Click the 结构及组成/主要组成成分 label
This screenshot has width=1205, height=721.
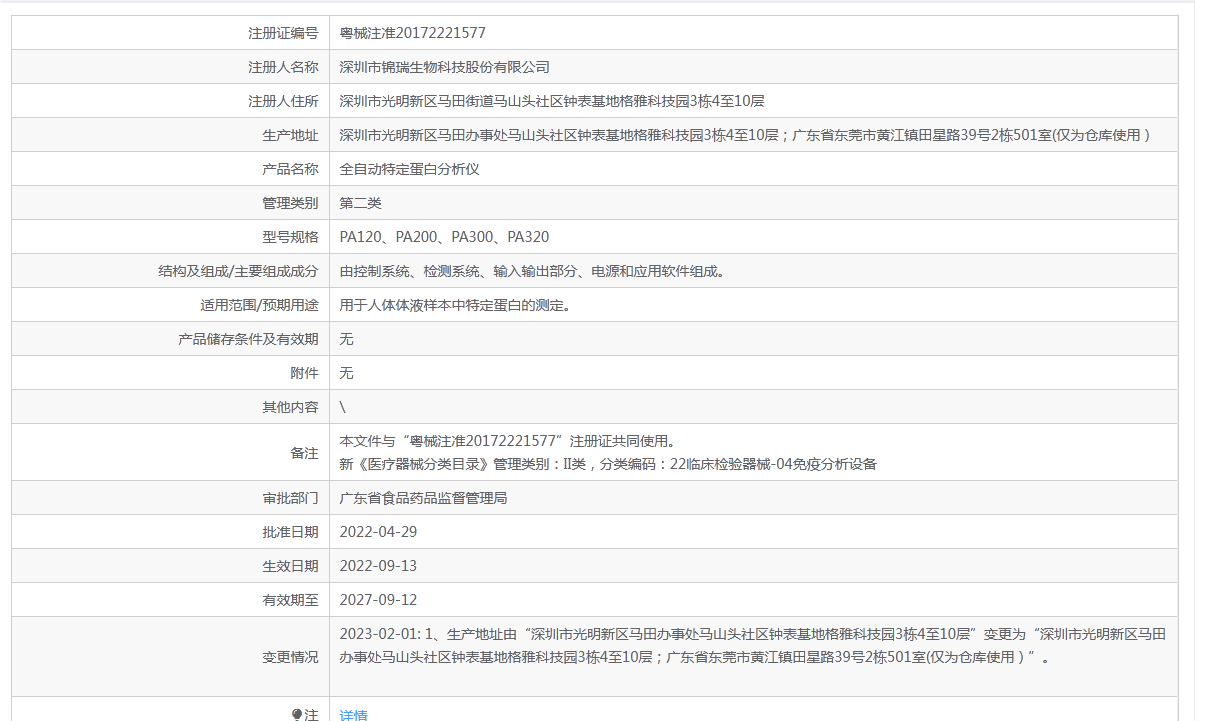tap(238, 271)
